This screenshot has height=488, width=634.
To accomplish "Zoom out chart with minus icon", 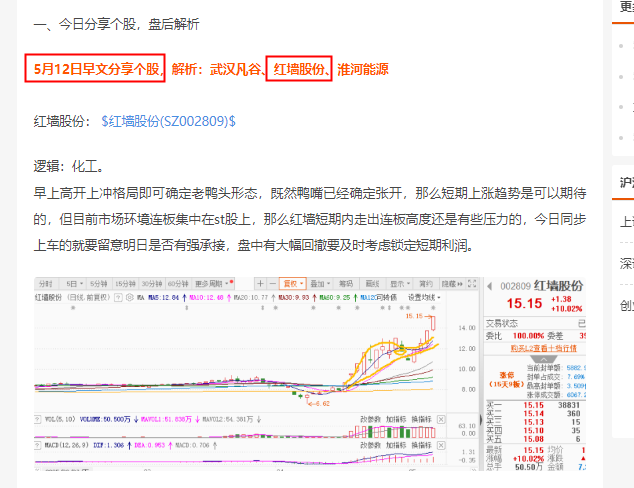I will 273,284.
